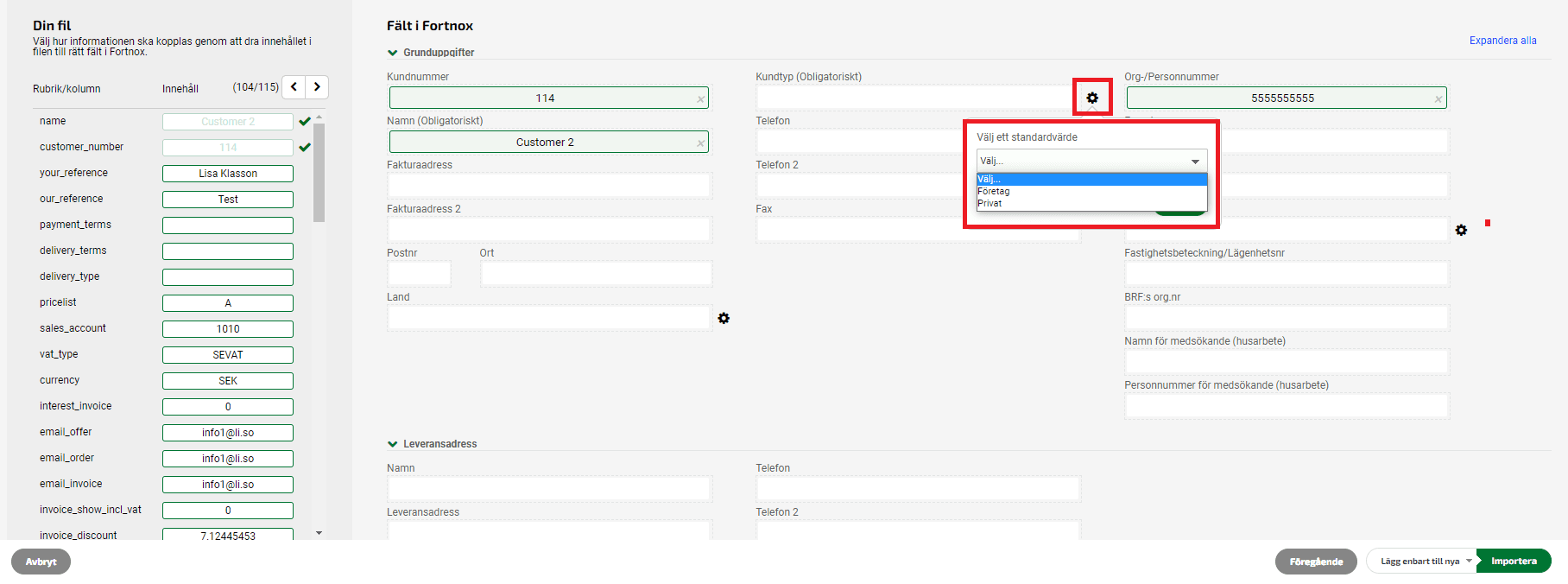Clear the Org-/Personnummer value 5555555555
The height and width of the screenshot is (584, 1568).
[x=1438, y=99]
